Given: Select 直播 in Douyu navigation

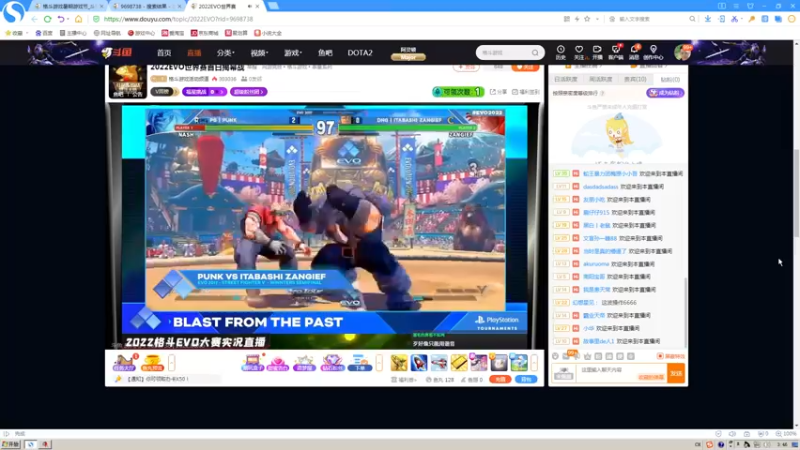Looking at the screenshot, I should coord(194,53).
